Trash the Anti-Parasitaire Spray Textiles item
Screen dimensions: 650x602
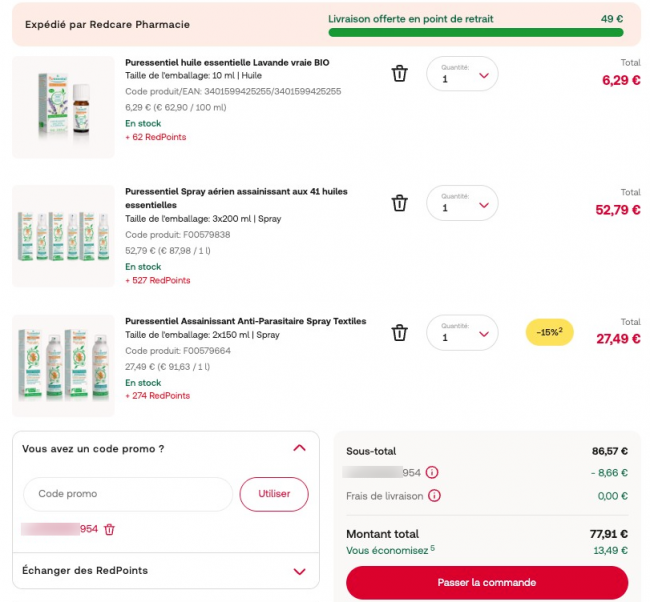coord(399,333)
